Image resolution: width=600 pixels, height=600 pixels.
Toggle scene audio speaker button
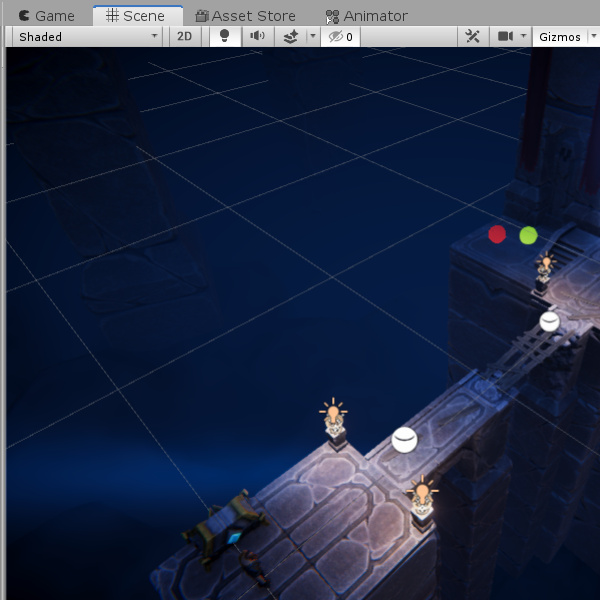coord(258,37)
